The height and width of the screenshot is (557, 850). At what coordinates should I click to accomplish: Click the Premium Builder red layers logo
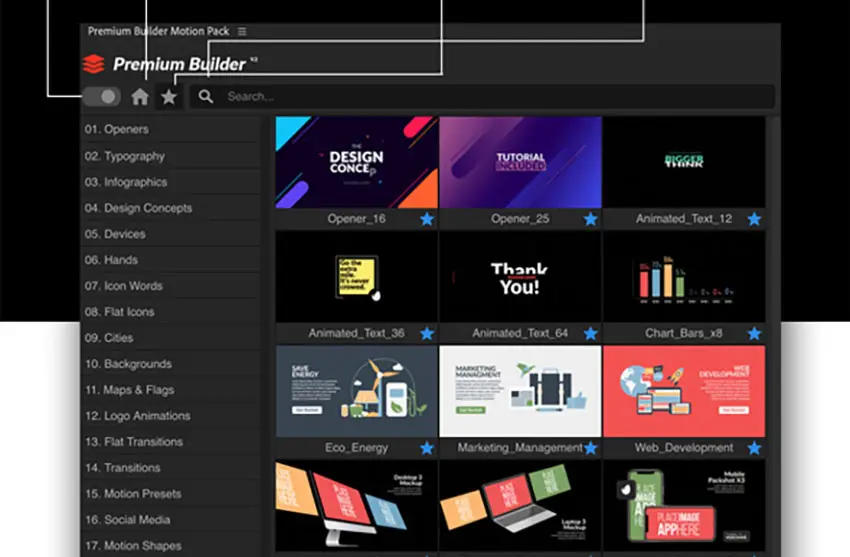(93, 64)
